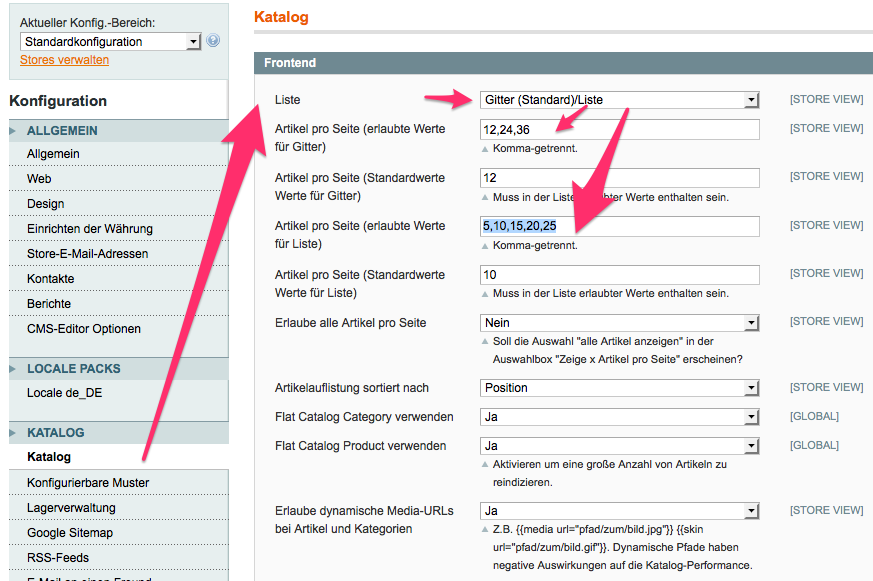
Task: Open the Allgemein configuration page
Action: click(53, 154)
